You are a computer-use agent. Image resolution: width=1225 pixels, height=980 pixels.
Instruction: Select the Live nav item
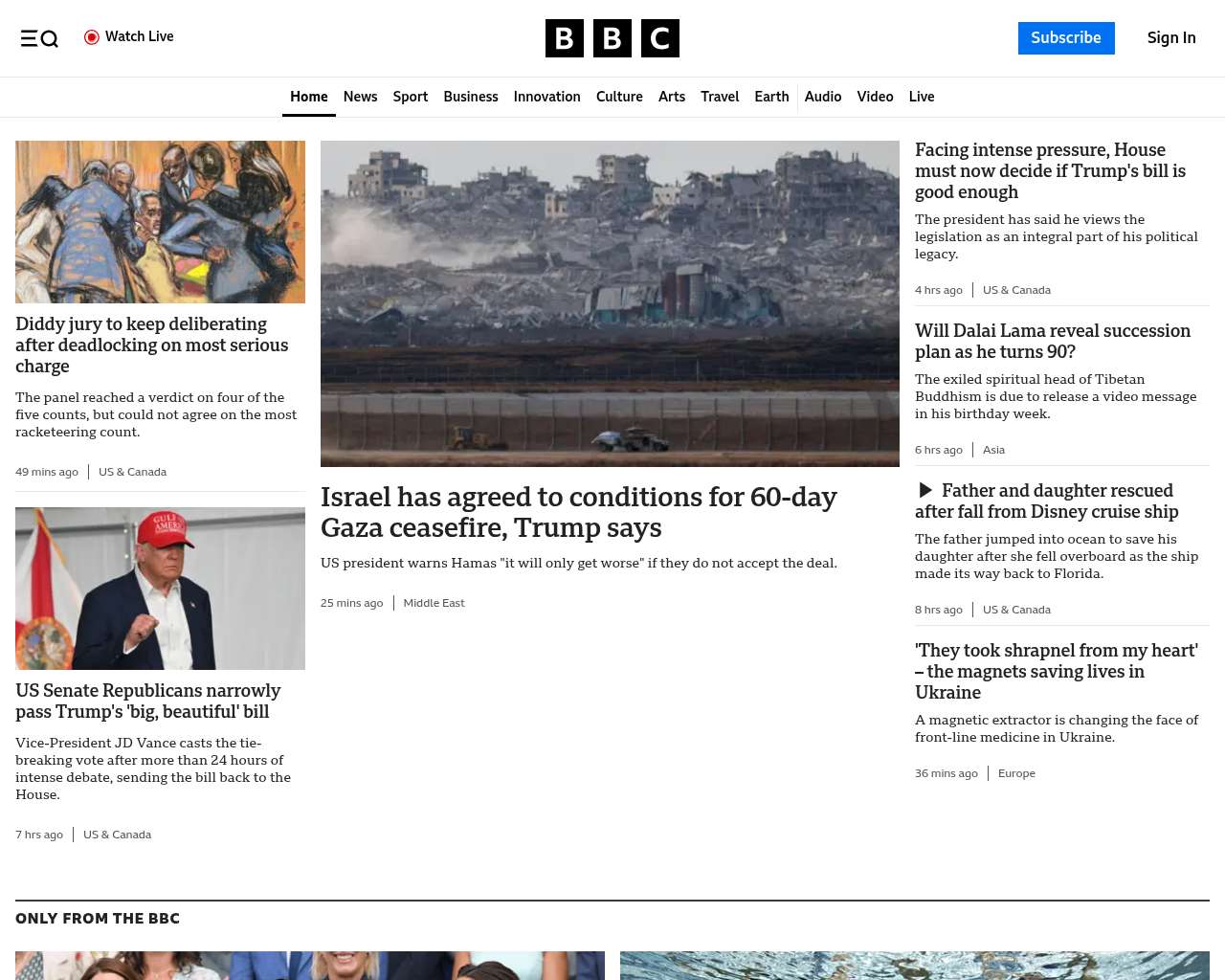[922, 97]
